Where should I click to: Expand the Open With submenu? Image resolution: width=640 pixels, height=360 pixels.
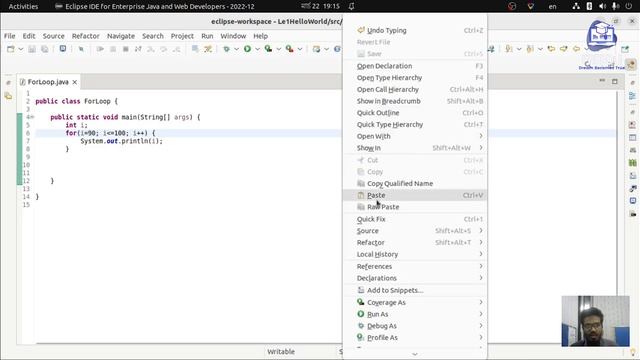pos(415,136)
